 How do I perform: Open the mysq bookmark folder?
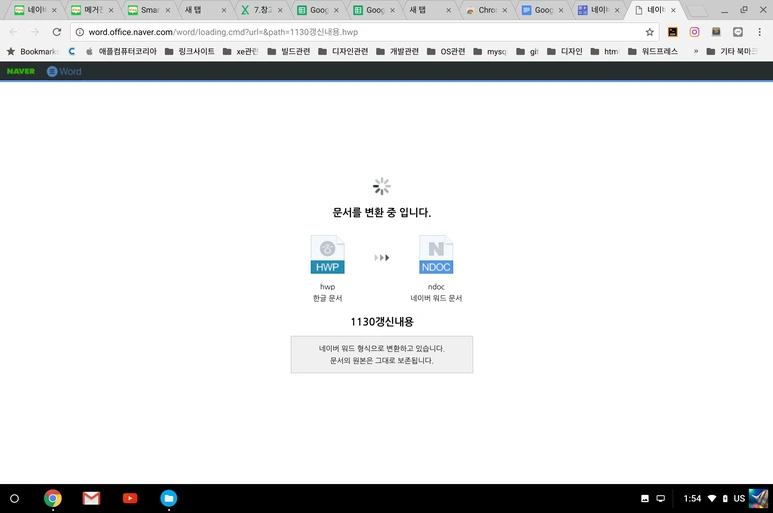point(490,51)
